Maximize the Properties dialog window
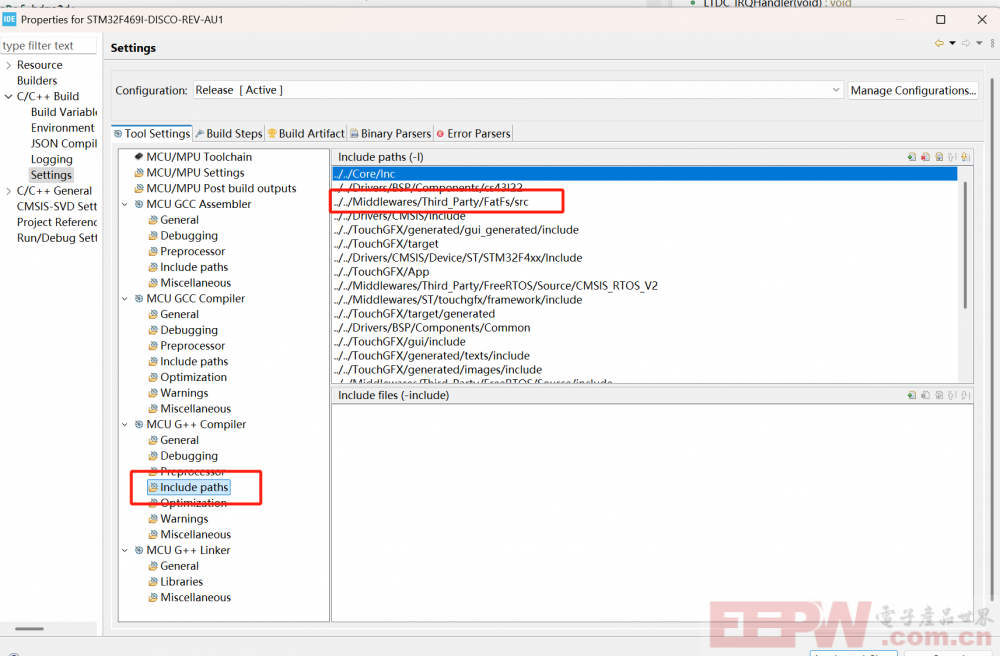The height and width of the screenshot is (656, 1000). coord(941,20)
